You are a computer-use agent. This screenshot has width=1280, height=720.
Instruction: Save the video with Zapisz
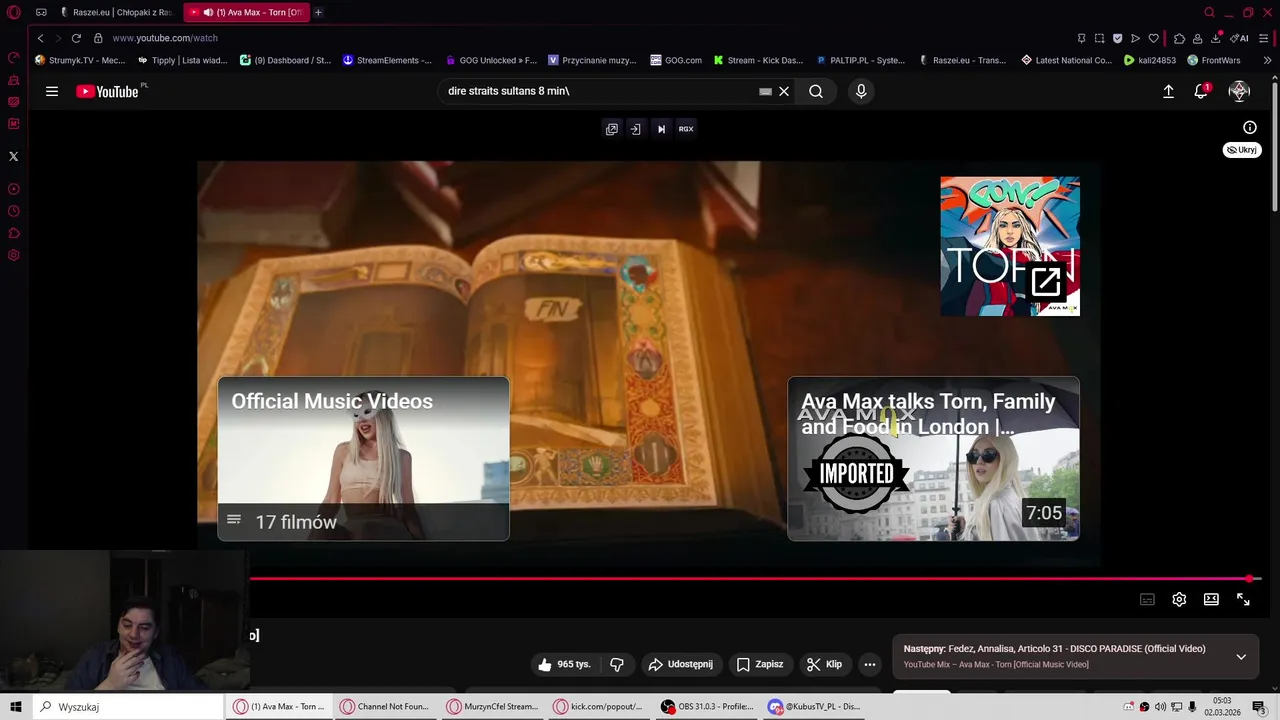(760, 664)
